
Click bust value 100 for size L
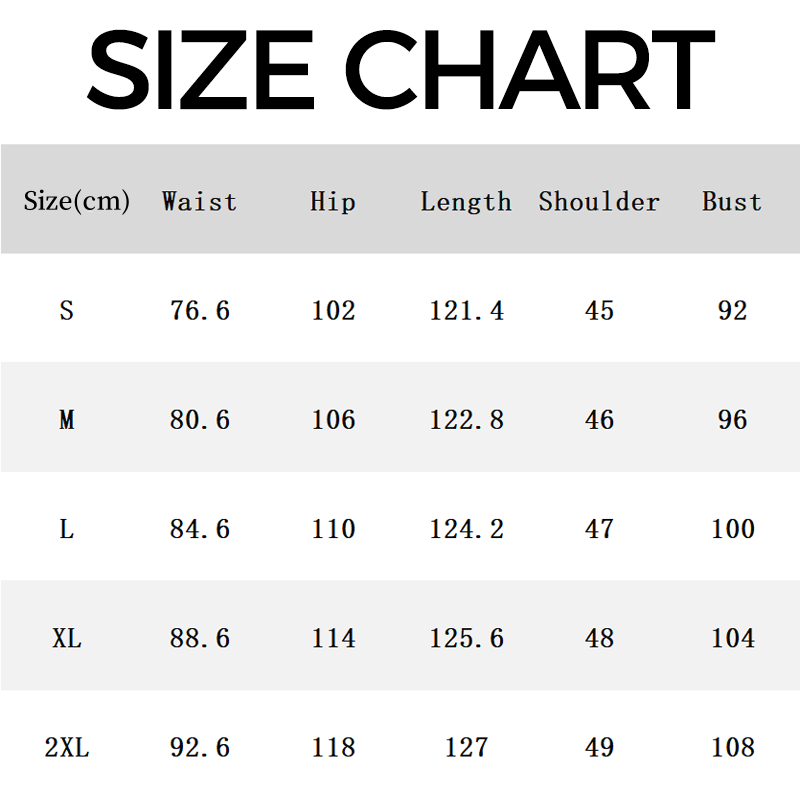pos(732,528)
